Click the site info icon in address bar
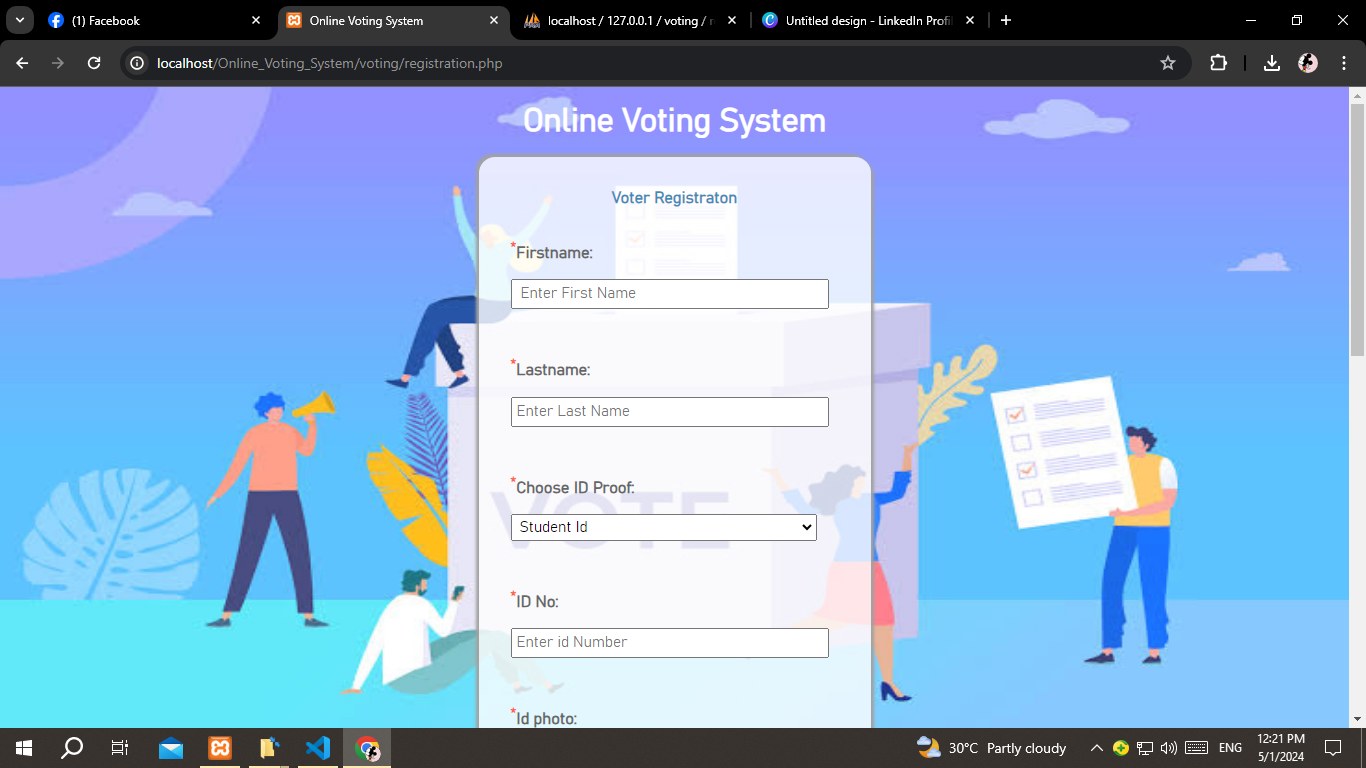The width and height of the screenshot is (1366, 768). tap(135, 62)
